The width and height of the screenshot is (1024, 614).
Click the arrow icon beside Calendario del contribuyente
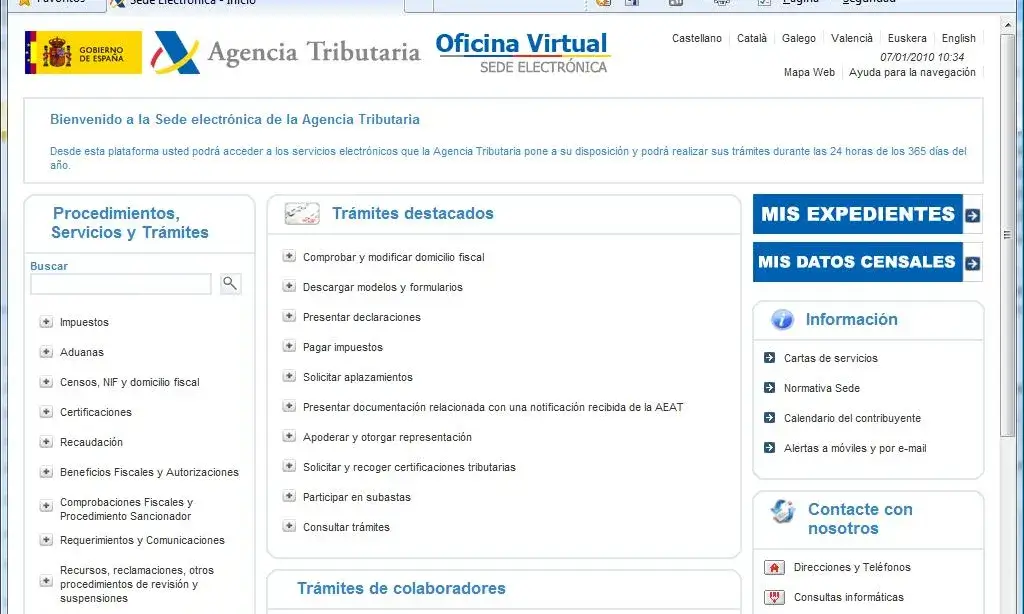[x=769, y=417]
